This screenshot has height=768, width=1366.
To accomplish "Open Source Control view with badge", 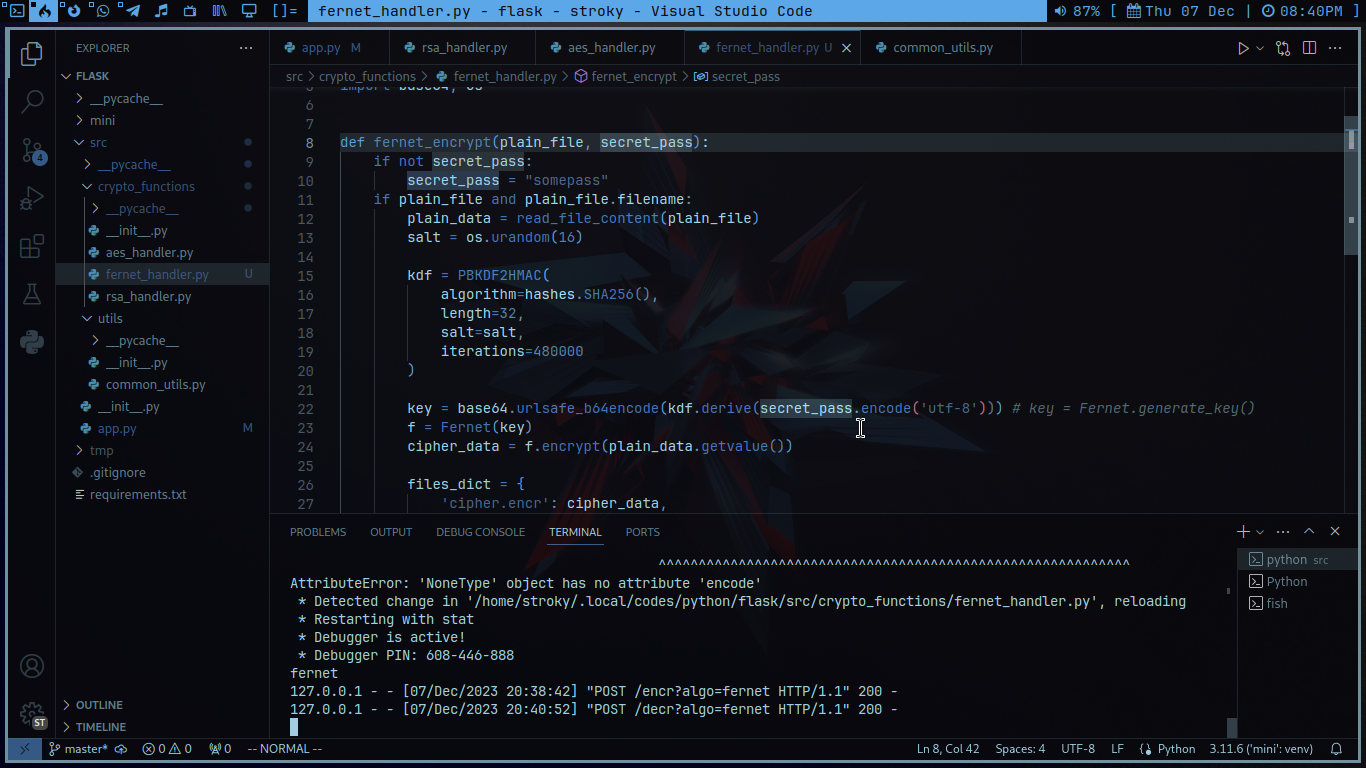I will point(32,150).
